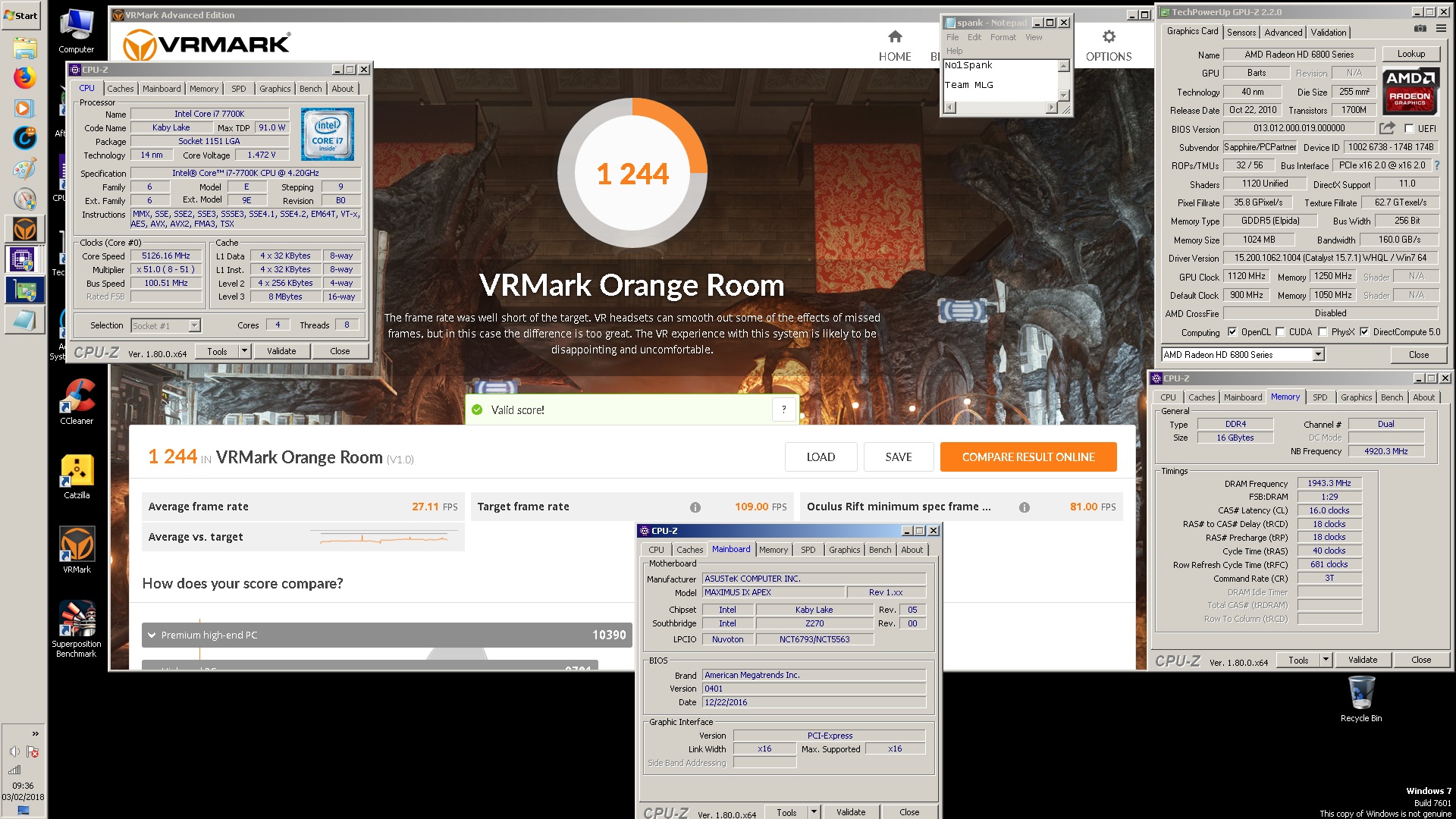This screenshot has height=819, width=1456.
Task: Click the SAVE button in VRMark
Action: point(899,457)
